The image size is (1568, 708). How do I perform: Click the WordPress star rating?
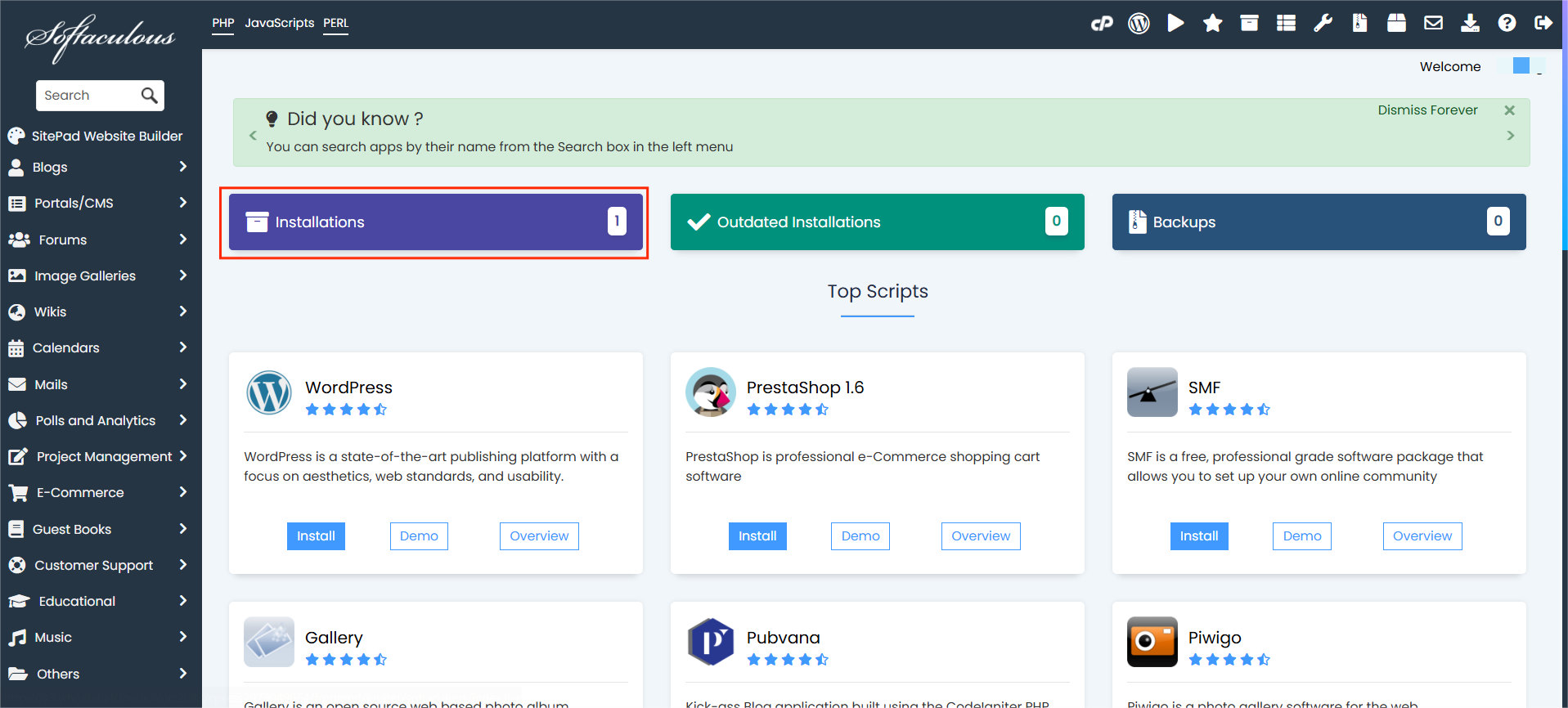point(346,410)
